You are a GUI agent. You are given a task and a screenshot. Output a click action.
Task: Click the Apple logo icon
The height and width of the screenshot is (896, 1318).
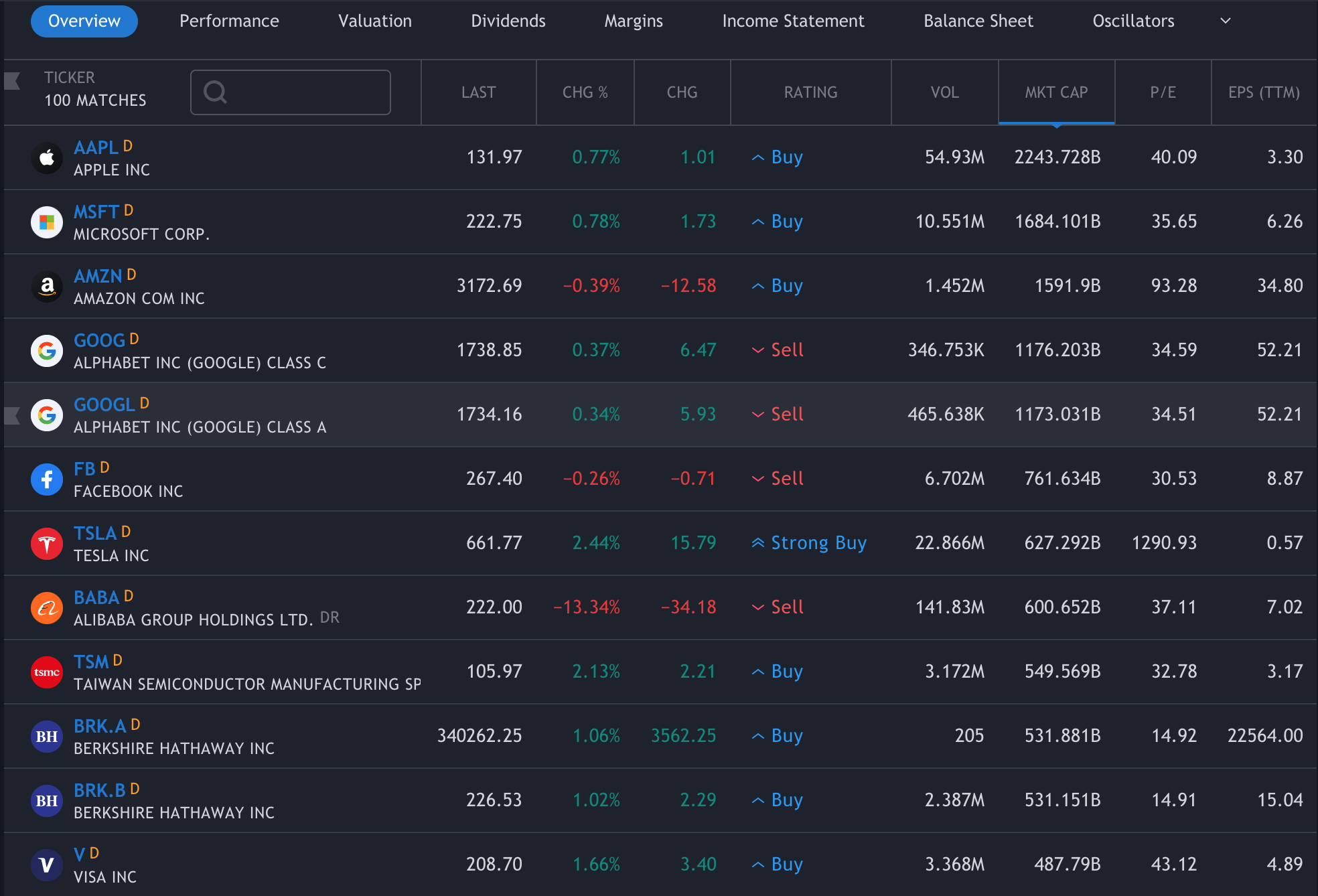[x=47, y=158]
